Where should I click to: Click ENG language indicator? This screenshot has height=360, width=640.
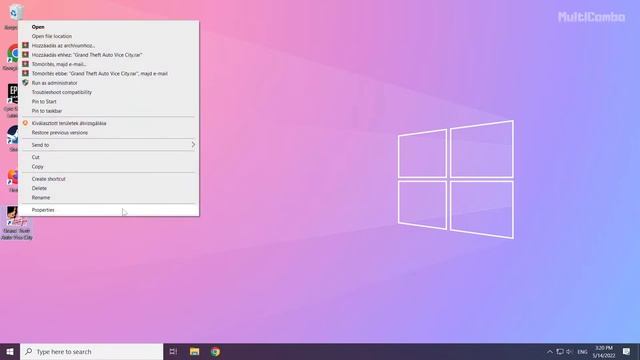(582, 352)
